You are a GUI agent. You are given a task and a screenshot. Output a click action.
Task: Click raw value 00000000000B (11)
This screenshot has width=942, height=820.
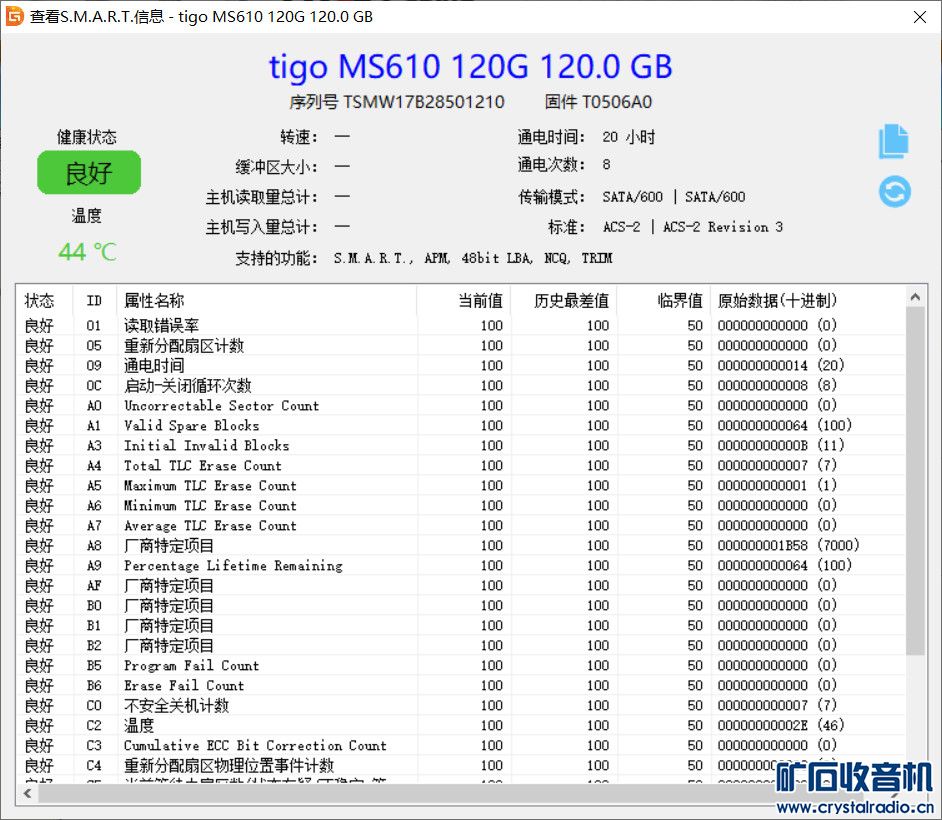point(780,445)
